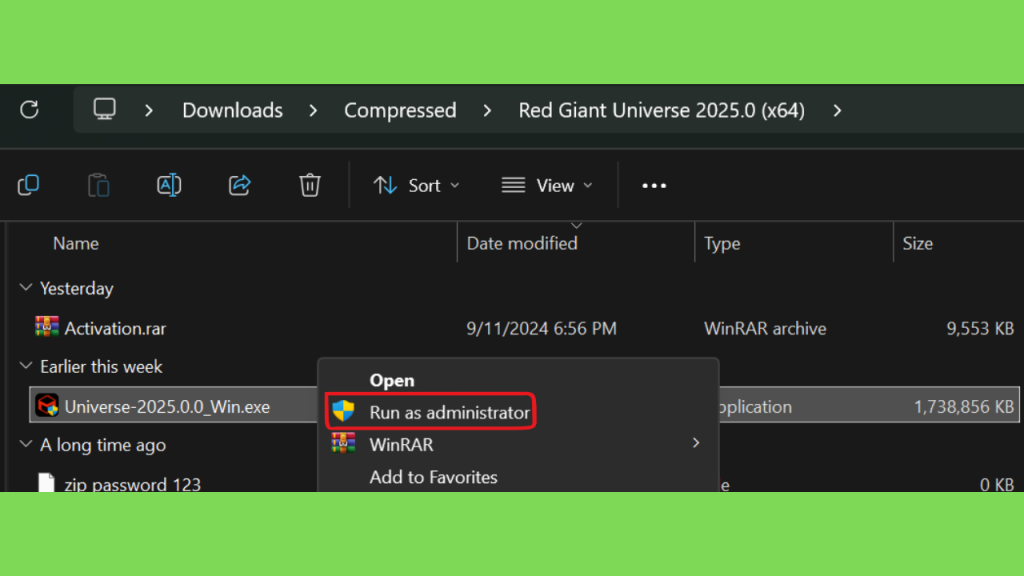Click the This PC monitor icon

104,109
